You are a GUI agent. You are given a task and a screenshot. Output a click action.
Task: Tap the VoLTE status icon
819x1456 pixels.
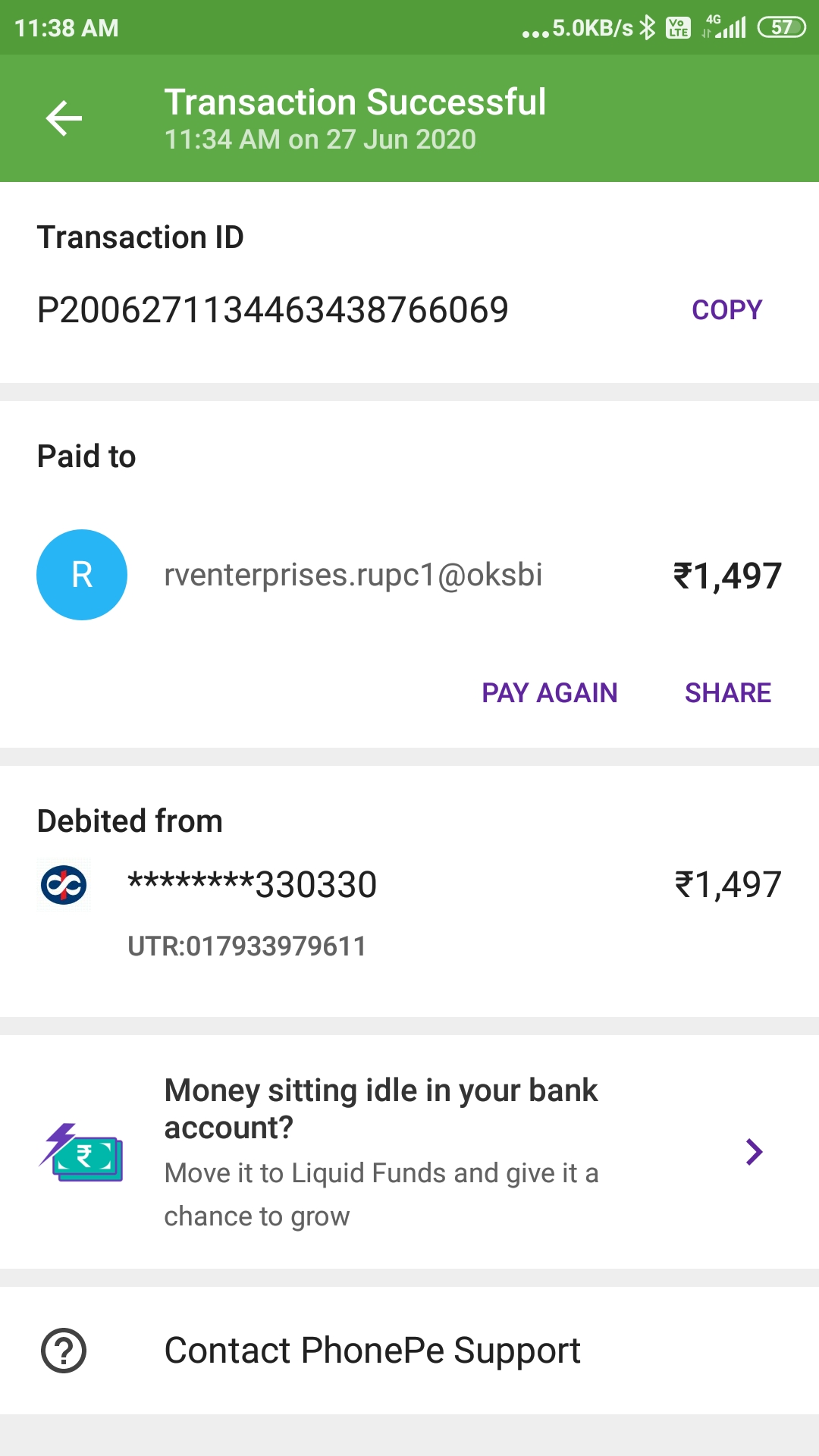[x=678, y=28]
